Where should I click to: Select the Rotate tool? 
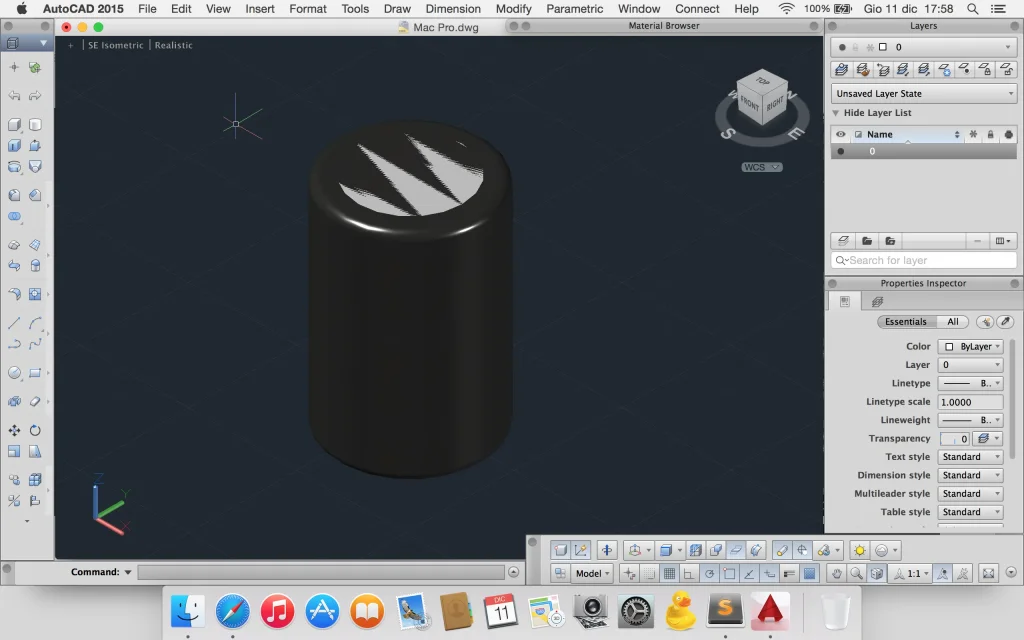(x=35, y=430)
